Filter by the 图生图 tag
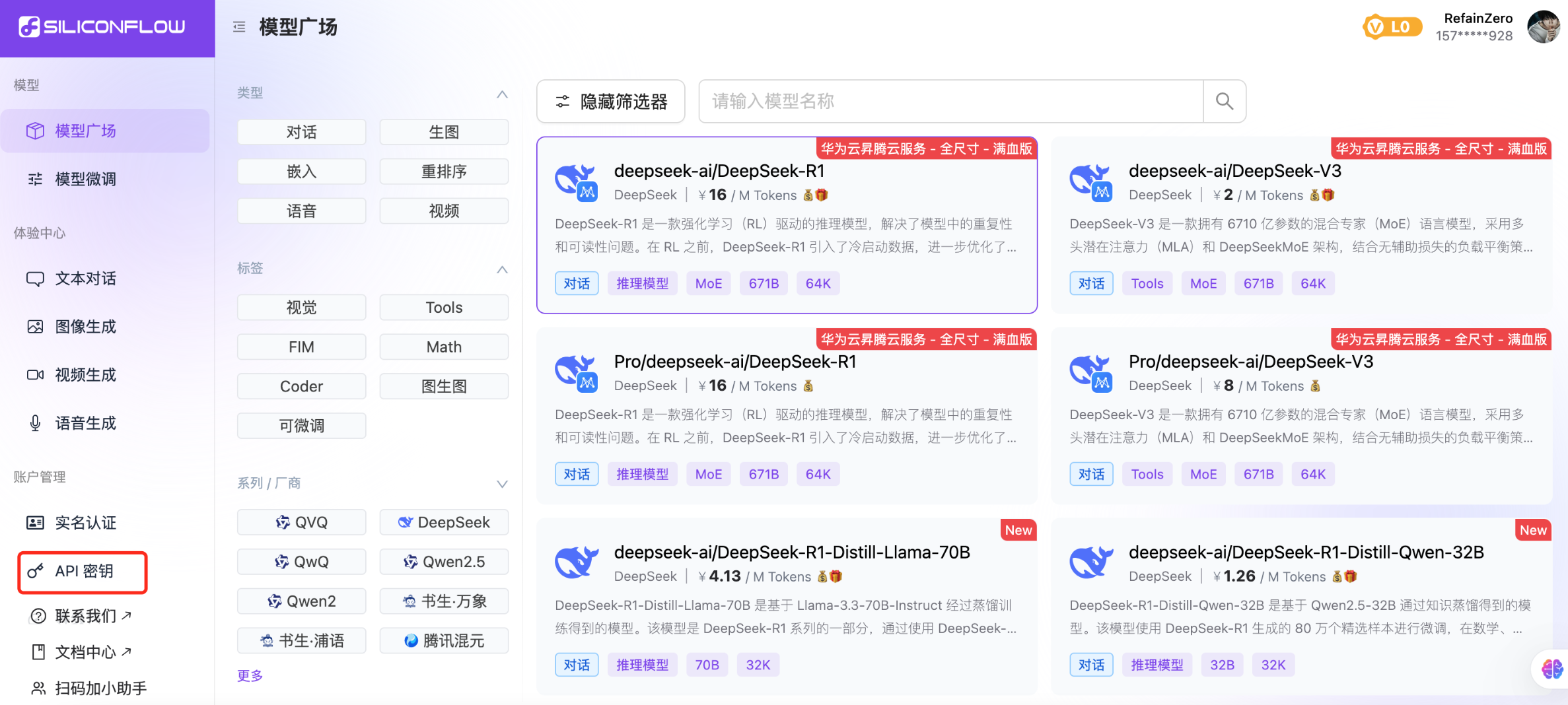1568x705 pixels. click(x=444, y=386)
